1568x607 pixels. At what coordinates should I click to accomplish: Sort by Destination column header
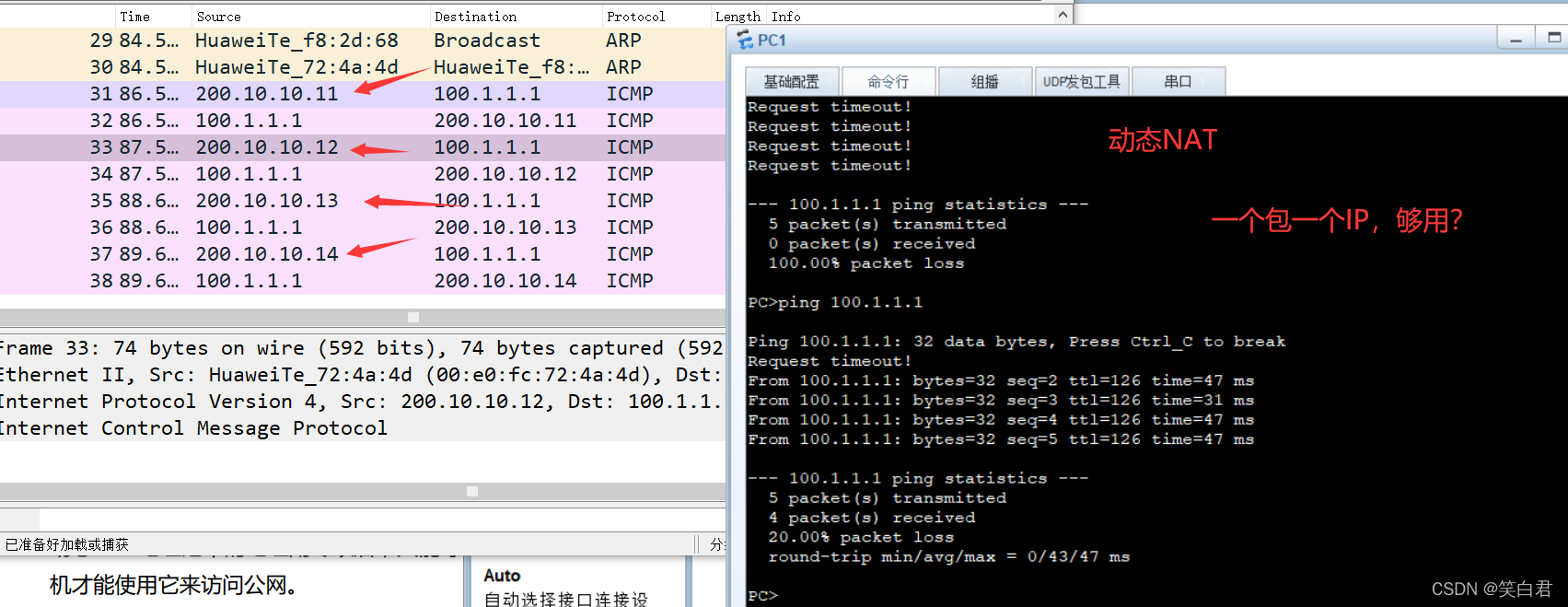point(476,17)
